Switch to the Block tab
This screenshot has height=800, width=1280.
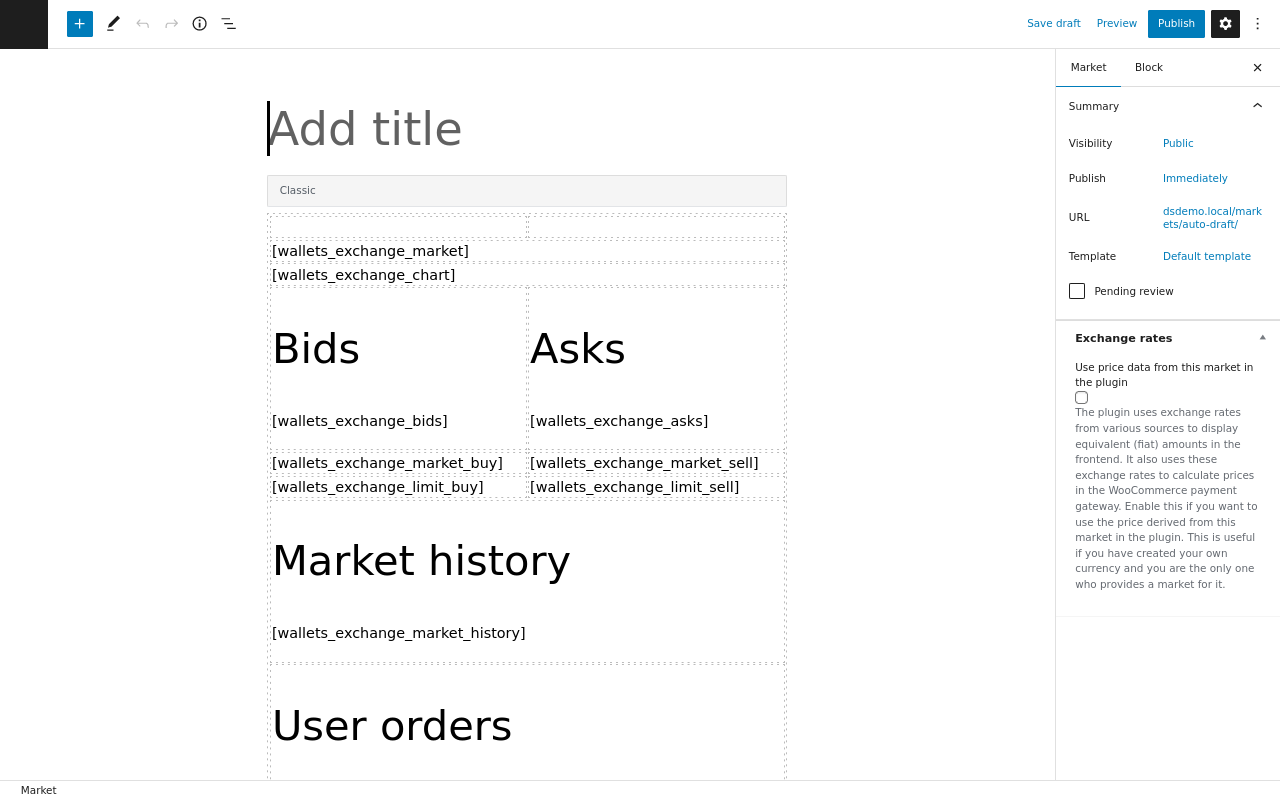(x=1149, y=68)
